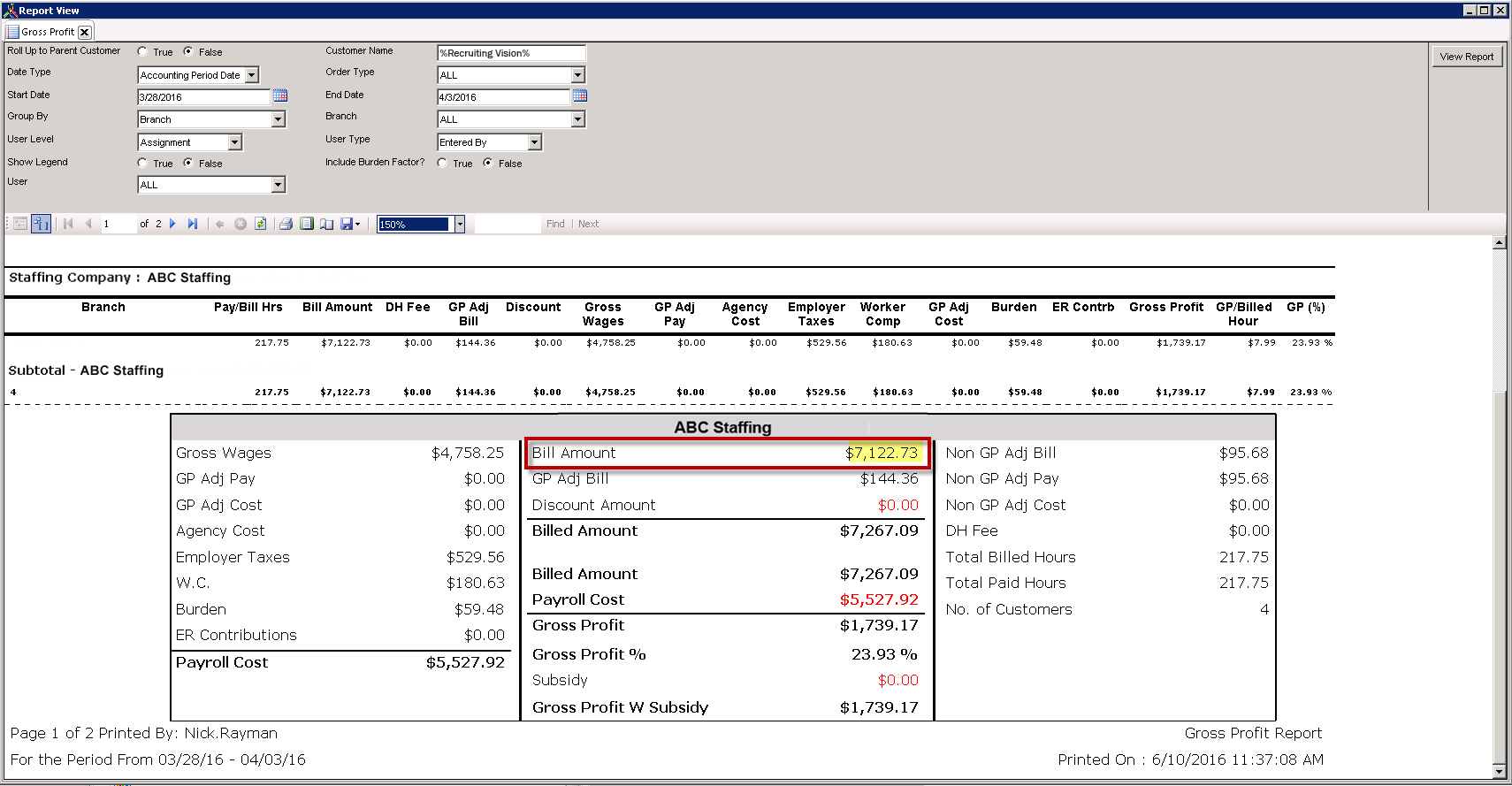Click the GP/Billed Hour column header
This screenshot has height=786, width=1512.
(1243, 314)
